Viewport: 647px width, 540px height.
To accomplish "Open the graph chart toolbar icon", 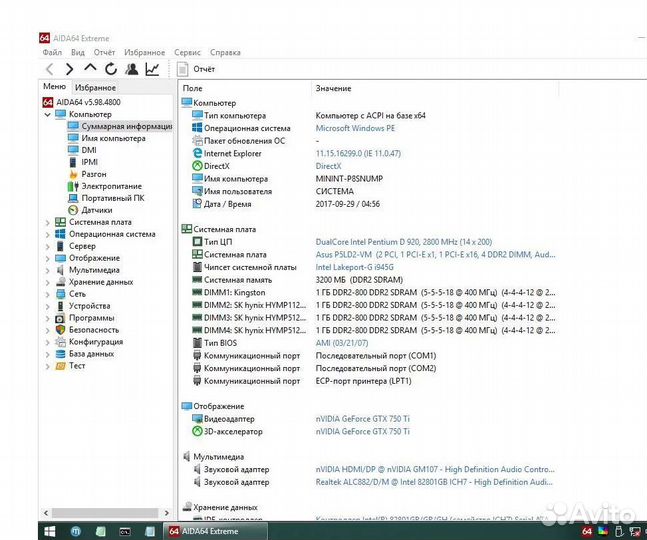I will [152, 69].
